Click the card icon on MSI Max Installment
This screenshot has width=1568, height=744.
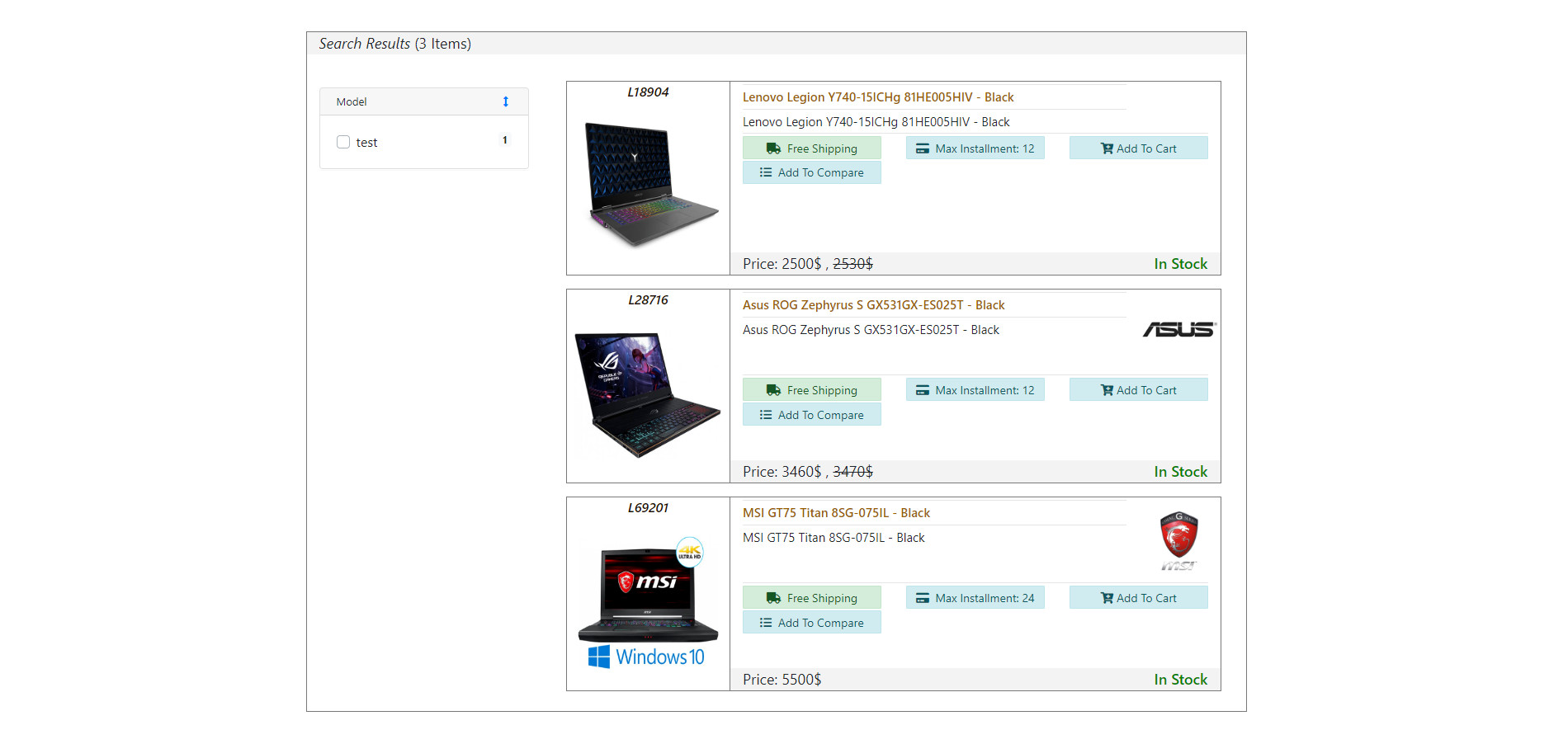tap(923, 598)
